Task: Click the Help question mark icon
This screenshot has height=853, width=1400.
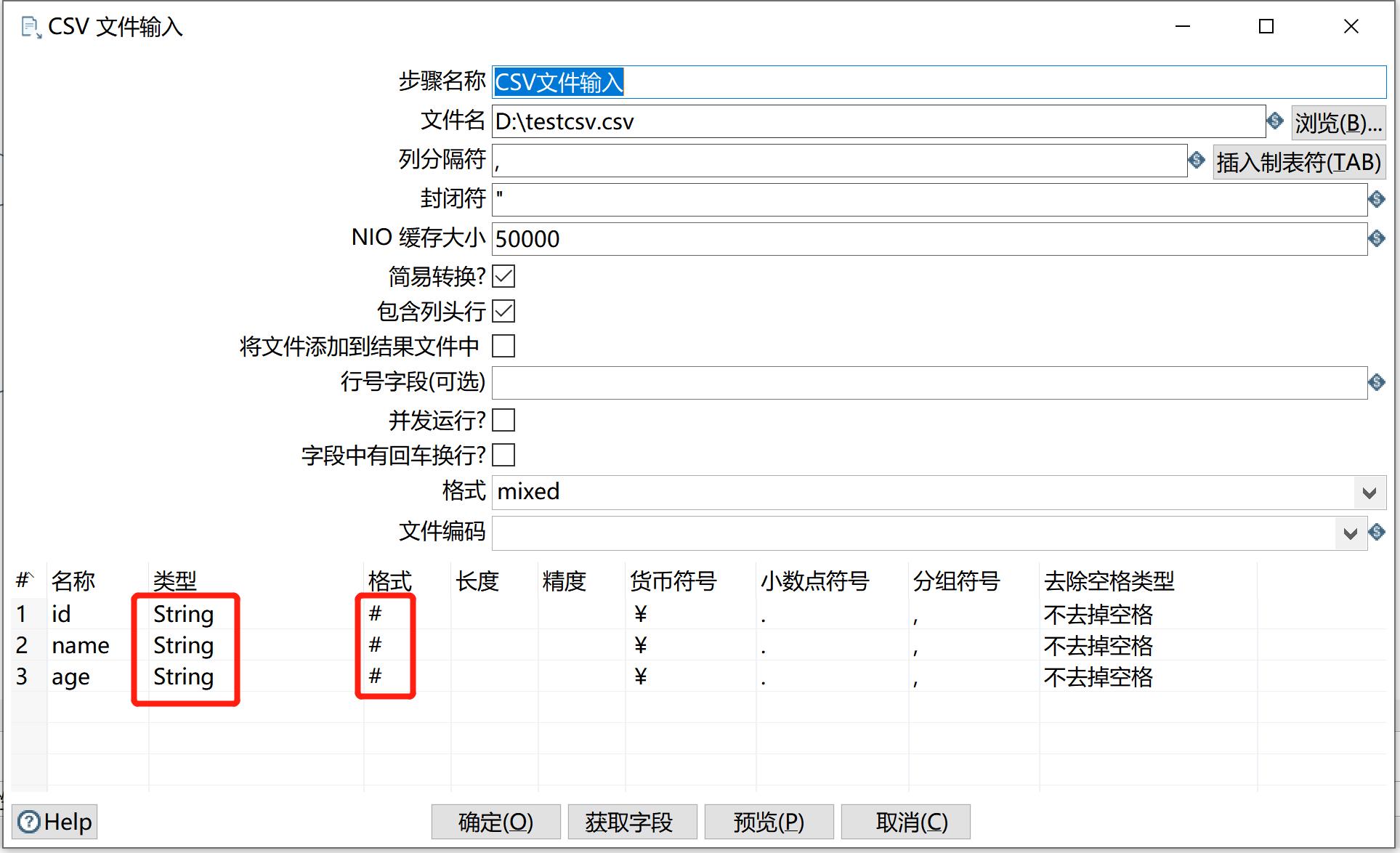Action: [x=29, y=822]
